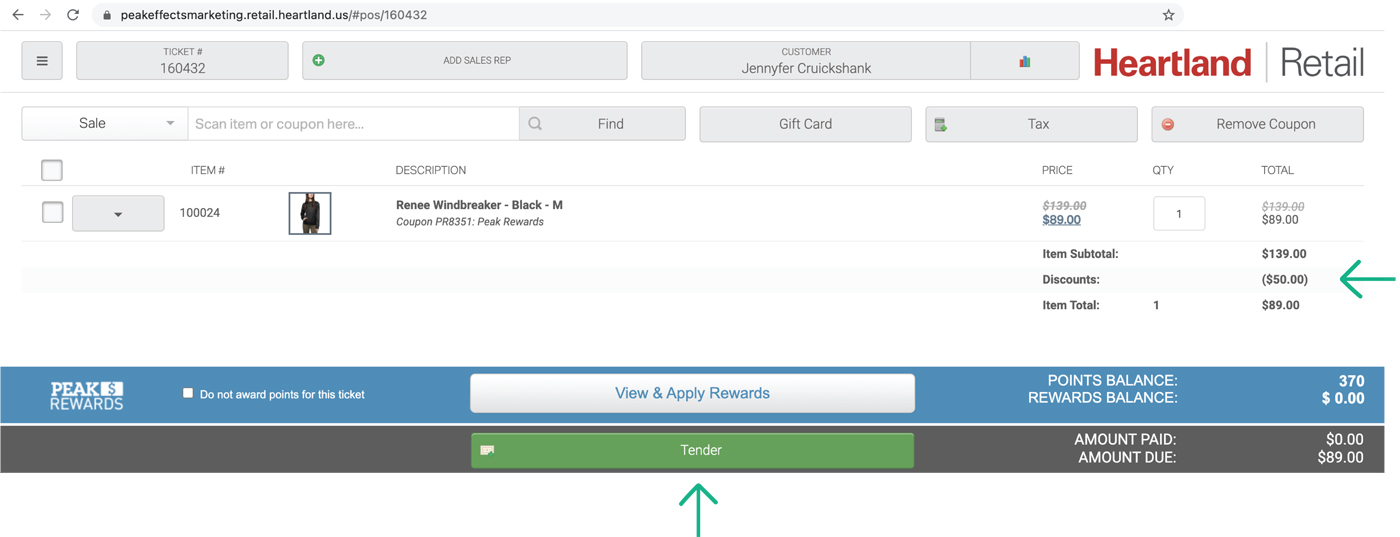Open the Renee Windbreaker product thumbnail
This screenshot has height=537, width=1400.
coord(310,213)
